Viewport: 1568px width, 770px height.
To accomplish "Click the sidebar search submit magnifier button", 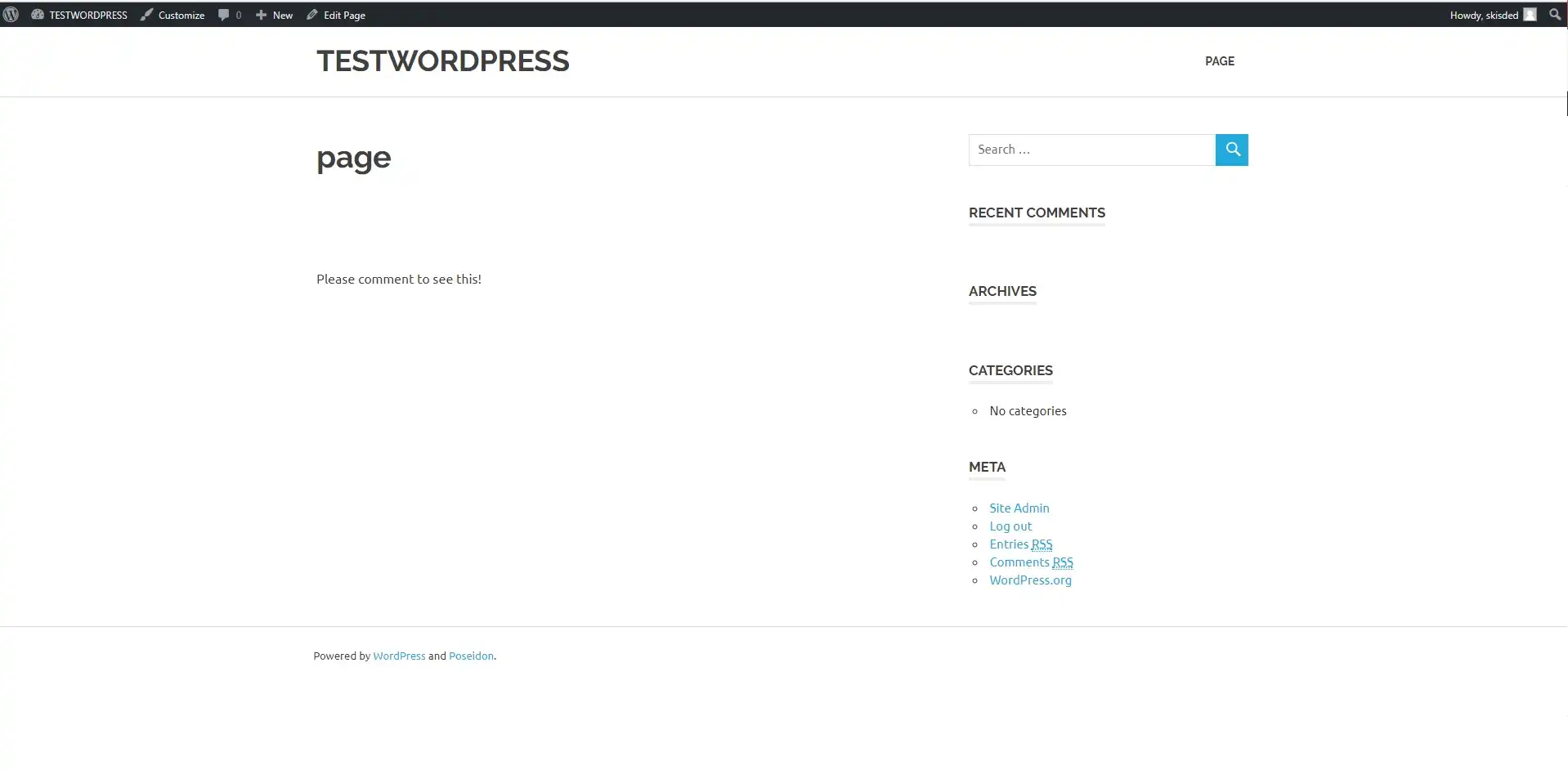I will click(1231, 150).
